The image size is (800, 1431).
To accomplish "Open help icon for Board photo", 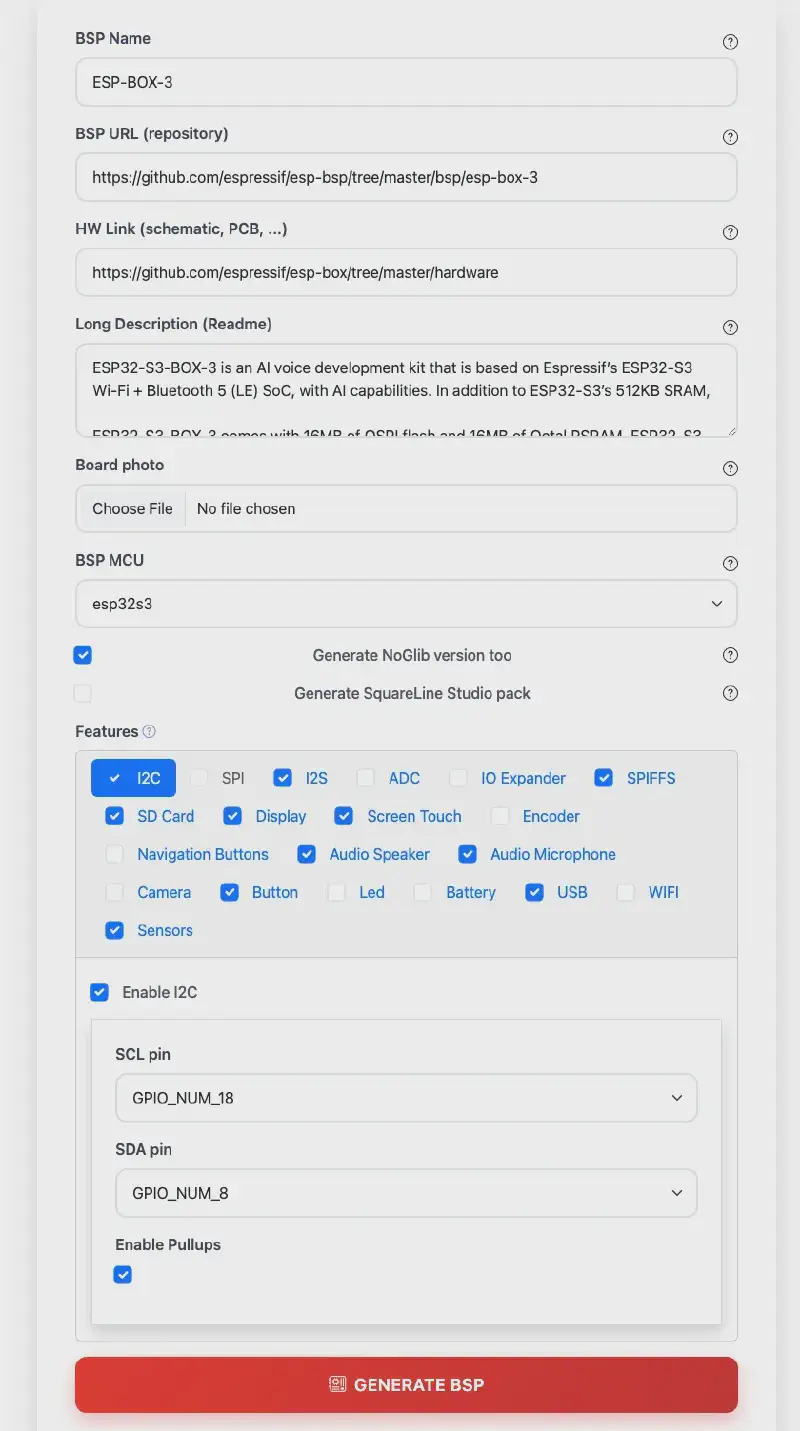I will coord(730,468).
